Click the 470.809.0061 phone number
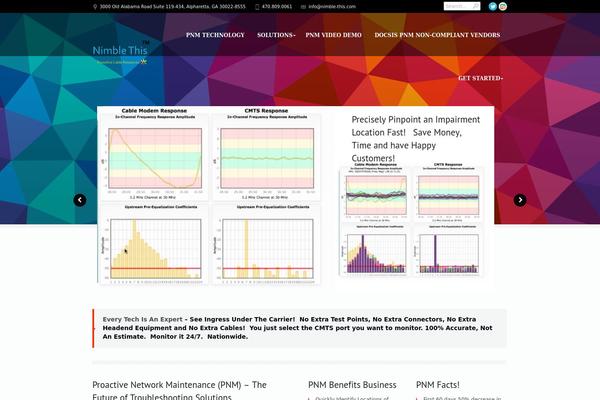 click(x=277, y=7)
